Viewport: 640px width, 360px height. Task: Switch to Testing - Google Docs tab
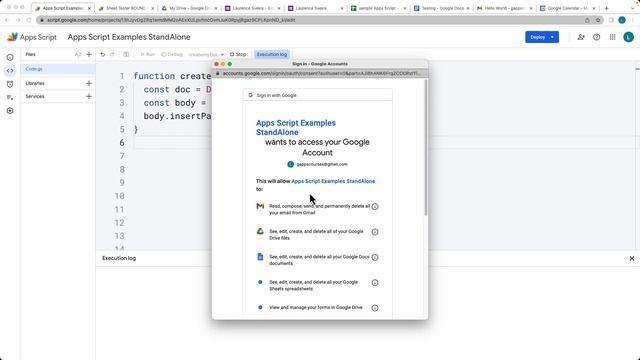(442, 8)
